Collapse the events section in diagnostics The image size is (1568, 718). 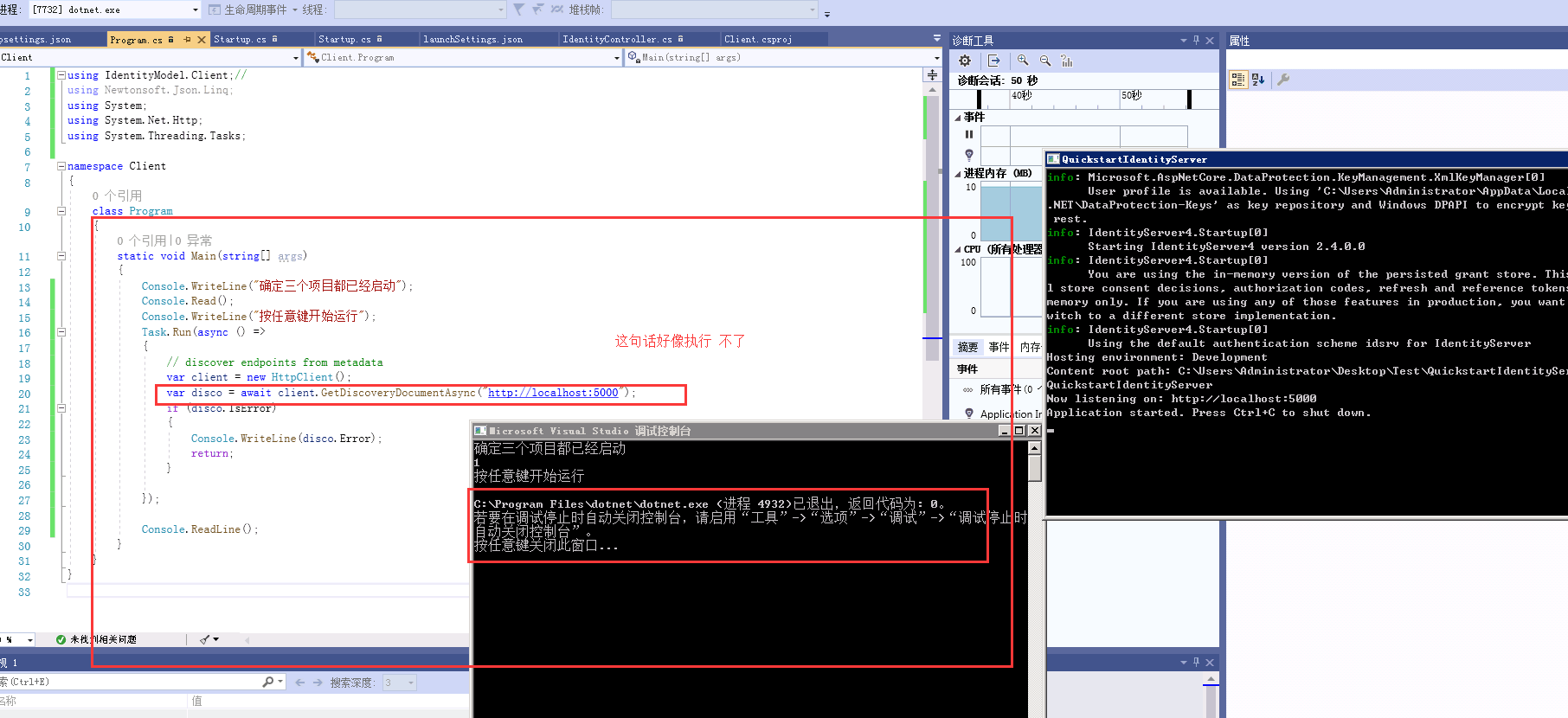958,118
